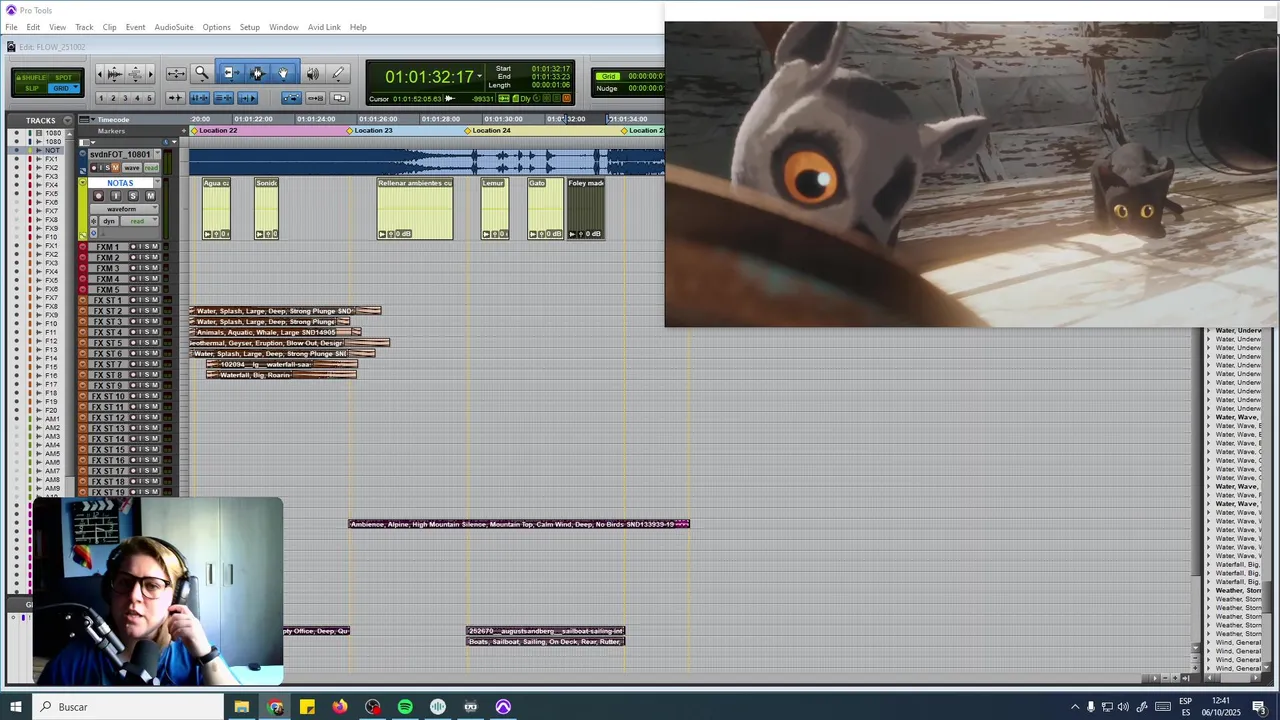Open the Grid mode dropdown arrow

(x=75, y=87)
